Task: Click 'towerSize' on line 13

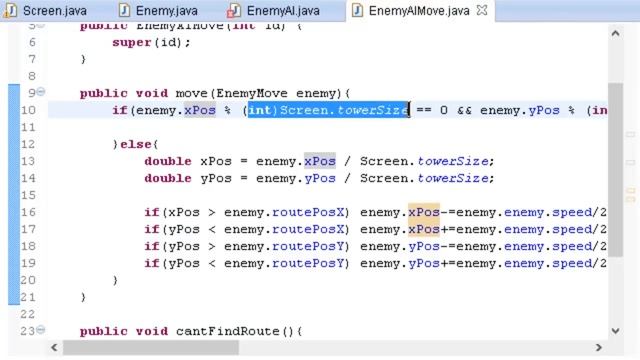Action: (x=453, y=161)
